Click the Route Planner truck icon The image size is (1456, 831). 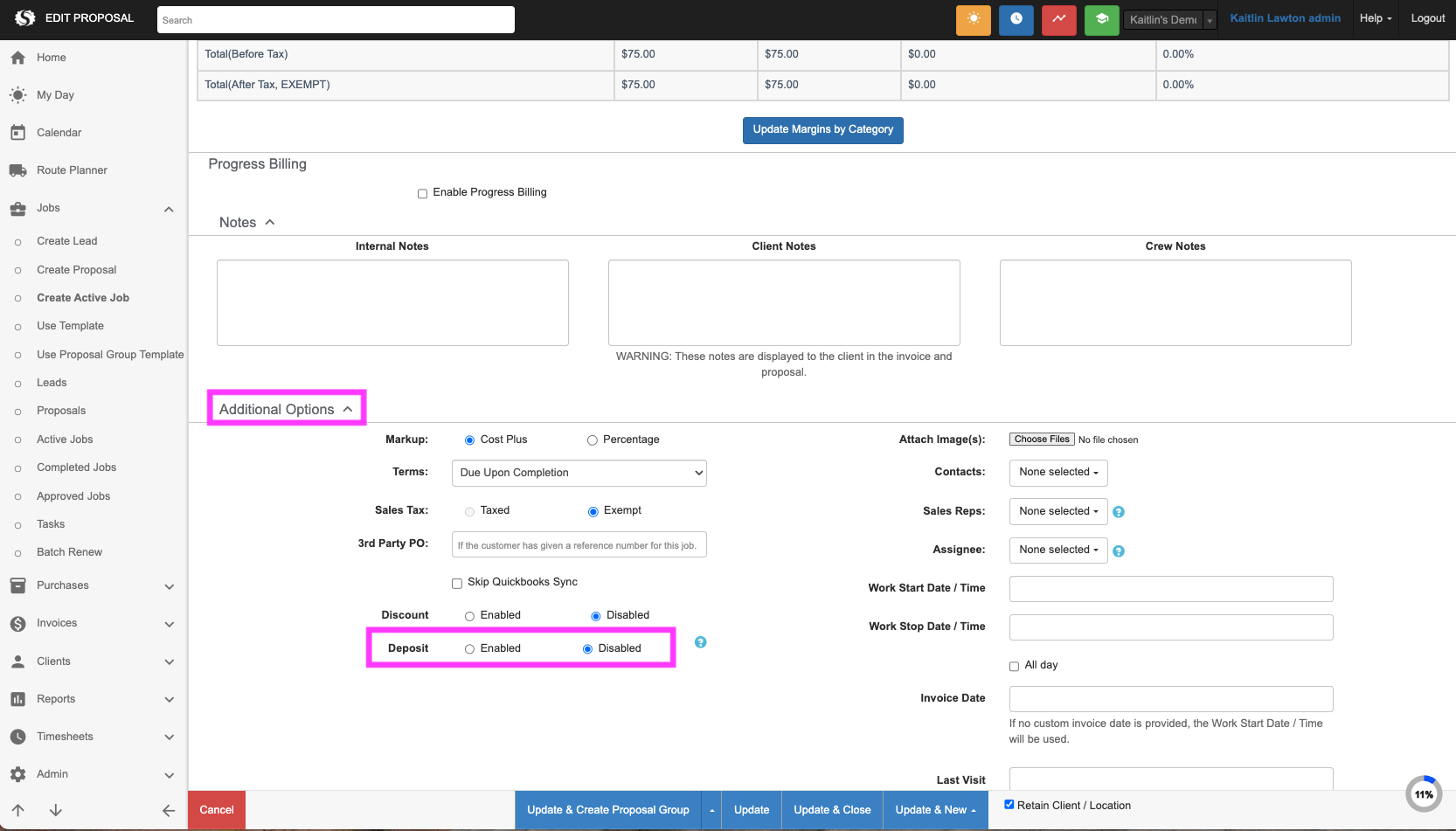(x=17, y=170)
